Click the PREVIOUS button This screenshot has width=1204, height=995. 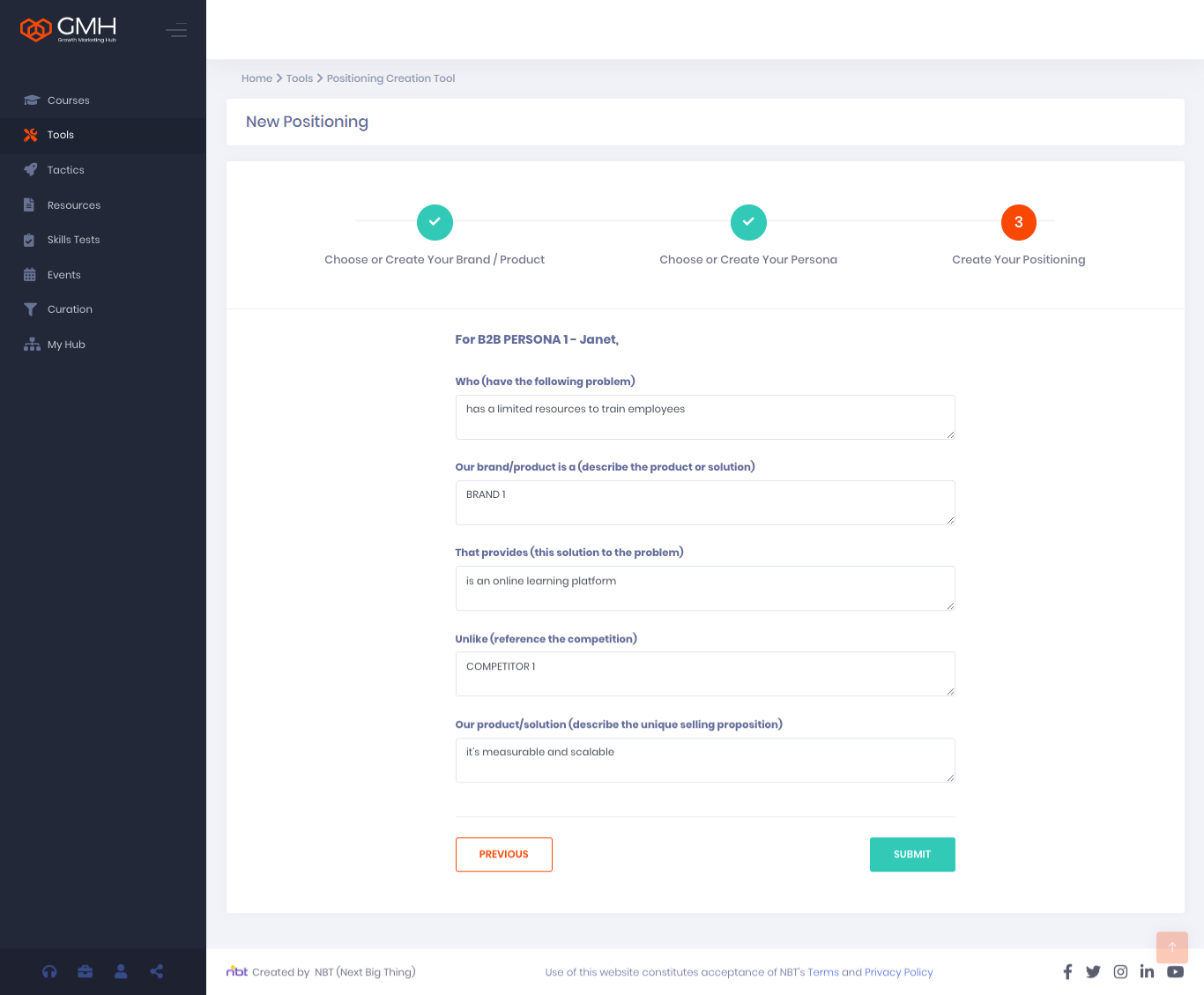(x=504, y=854)
